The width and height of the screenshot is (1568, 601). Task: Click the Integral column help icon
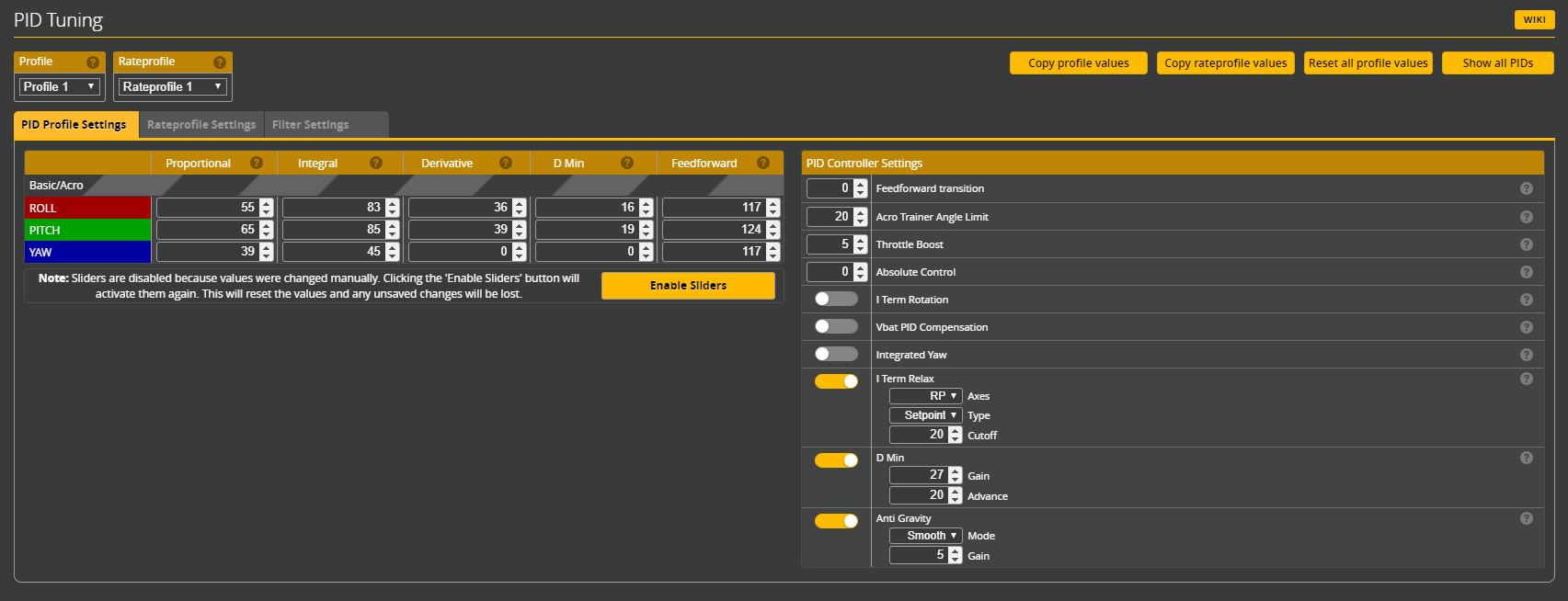(375, 163)
